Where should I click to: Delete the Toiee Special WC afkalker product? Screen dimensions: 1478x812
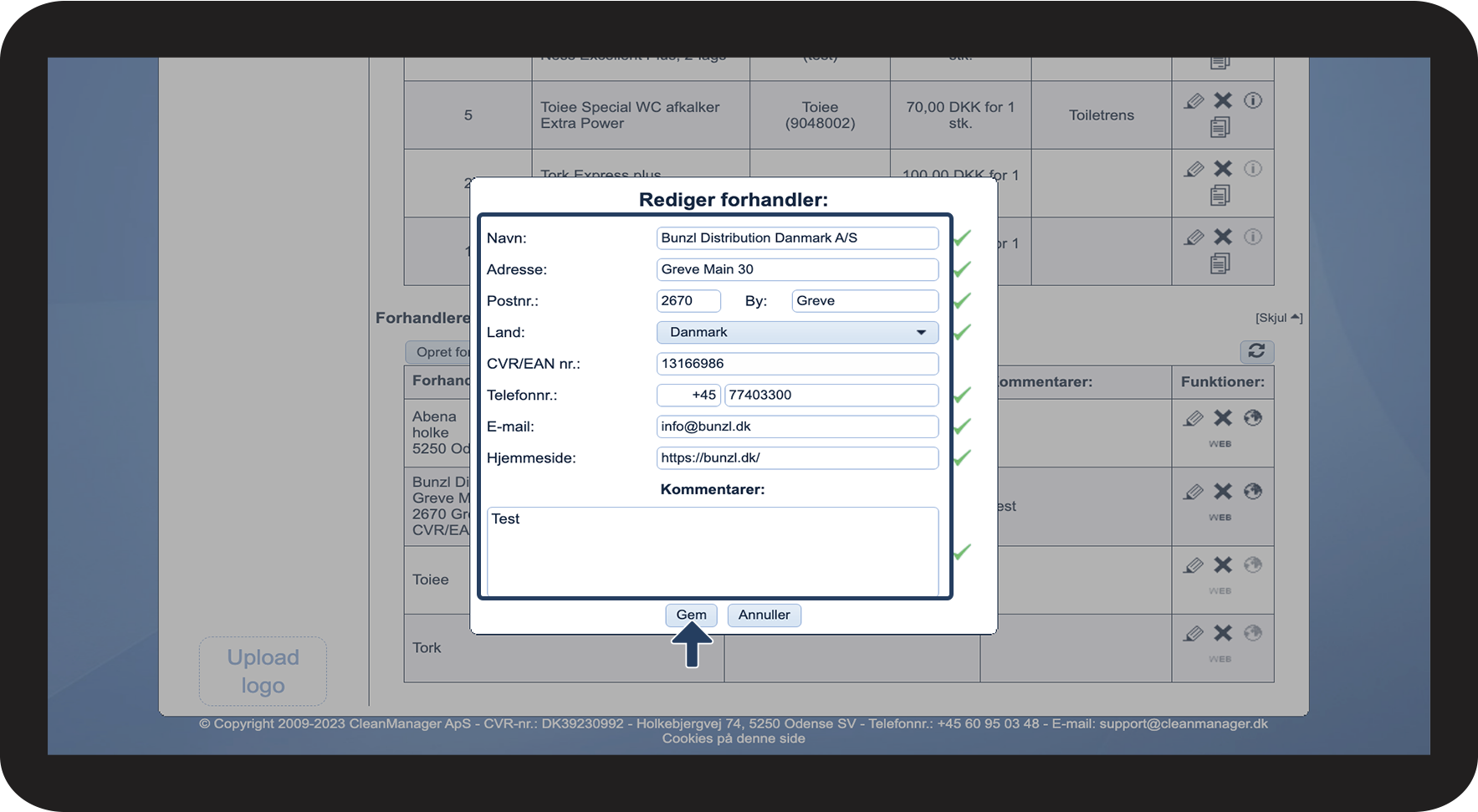click(1223, 100)
